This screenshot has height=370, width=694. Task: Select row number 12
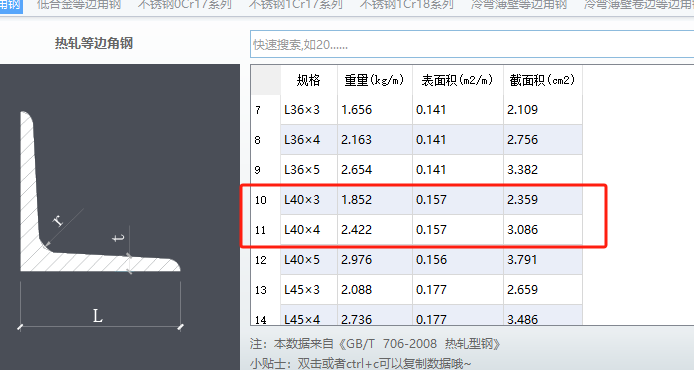[x=266, y=260]
